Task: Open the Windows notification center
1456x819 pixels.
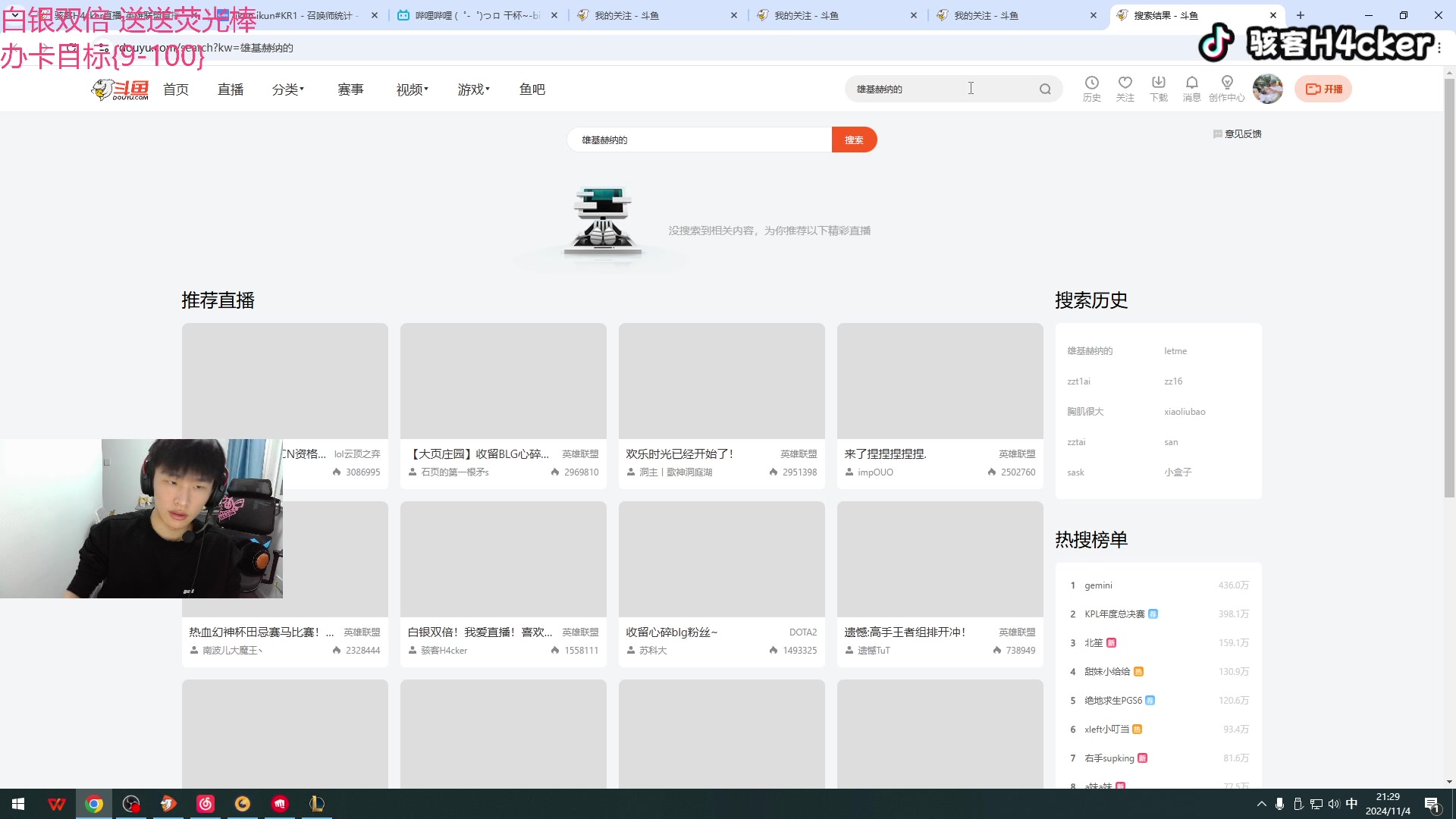Action: (x=1432, y=805)
